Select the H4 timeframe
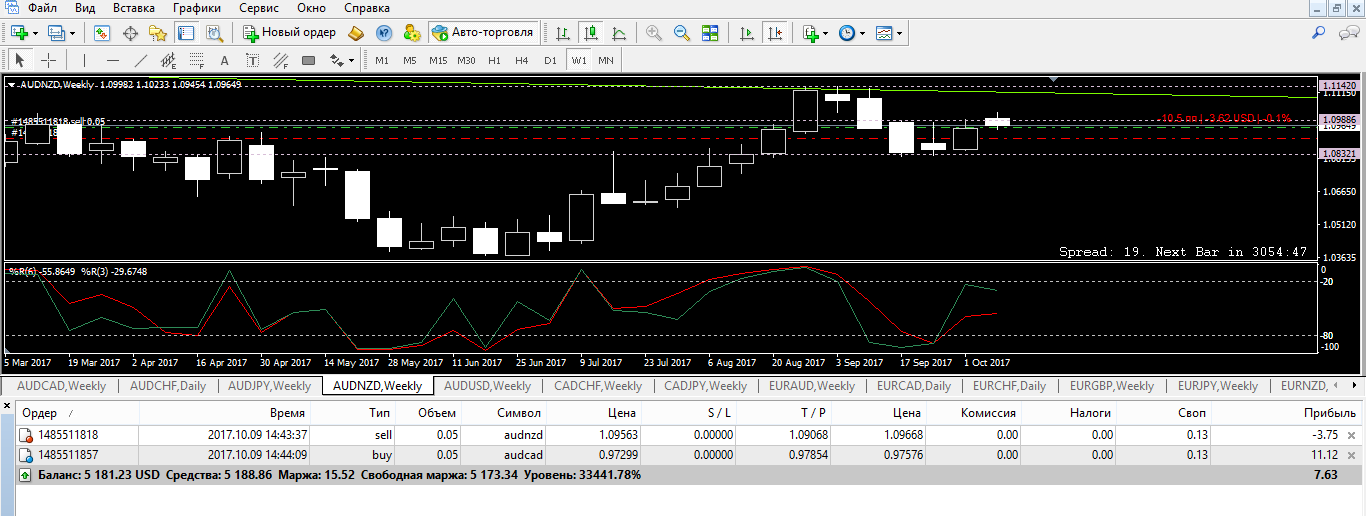Screen dimensions: 1366x516 click(521, 60)
